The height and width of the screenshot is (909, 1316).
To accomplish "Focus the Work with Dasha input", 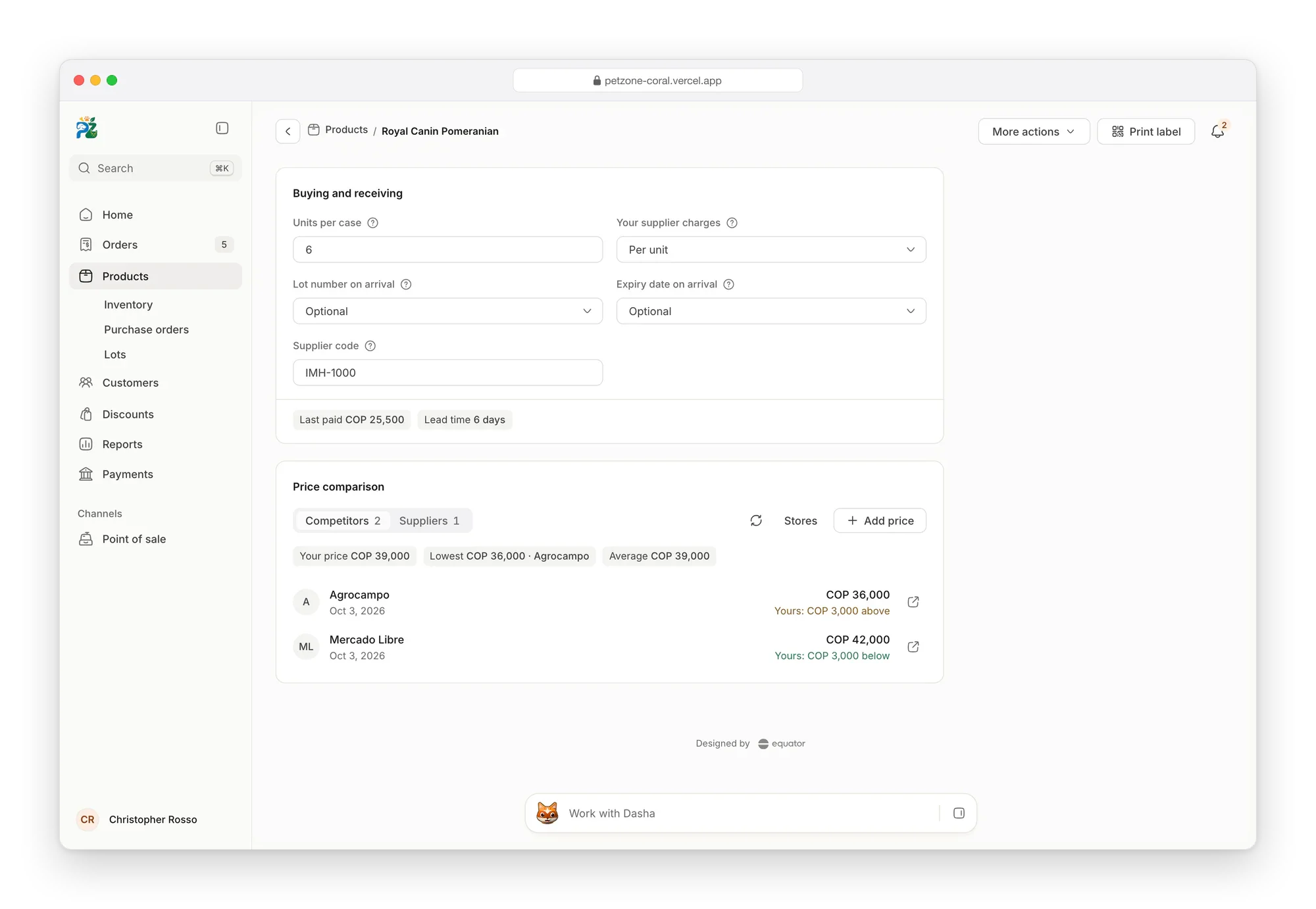I will pyautogui.click(x=750, y=813).
